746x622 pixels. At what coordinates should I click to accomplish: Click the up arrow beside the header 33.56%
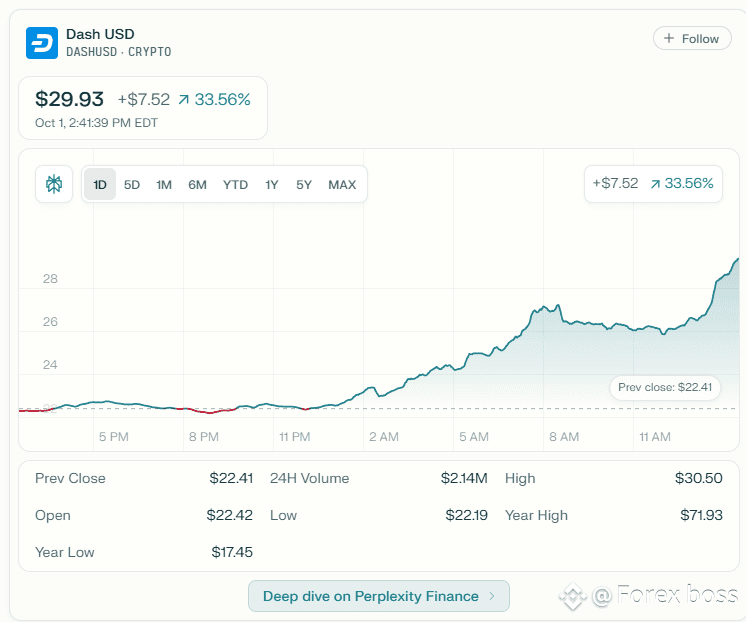point(183,99)
